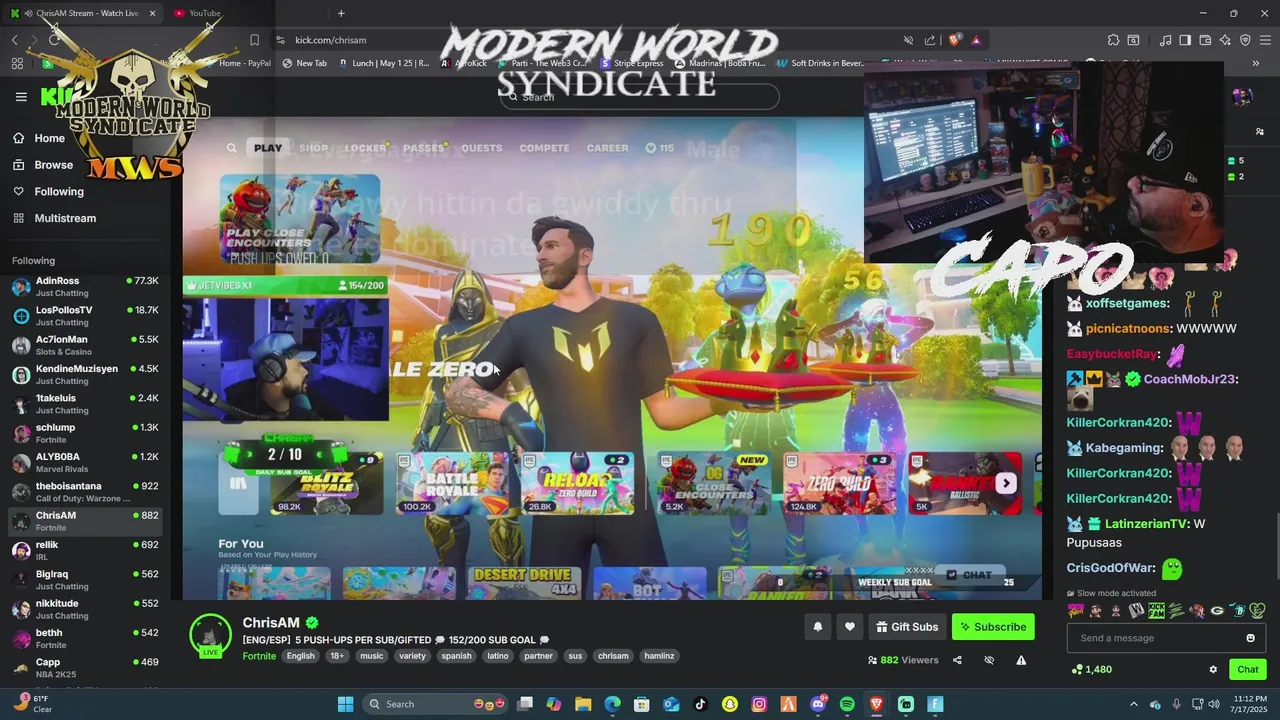Open the Brave playlist music icon
1280x720 pixels.
pyautogui.click(x=1165, y=40)
